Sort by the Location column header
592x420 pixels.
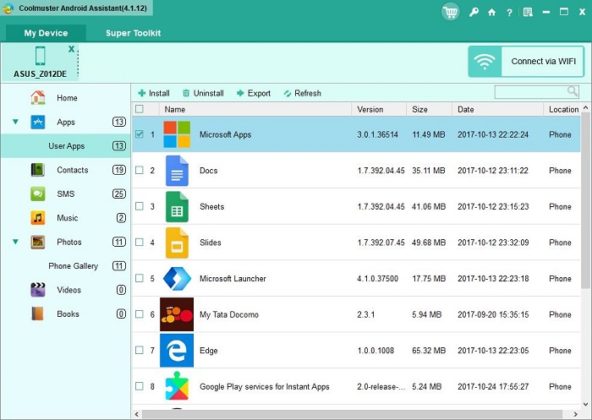(562, 110)
